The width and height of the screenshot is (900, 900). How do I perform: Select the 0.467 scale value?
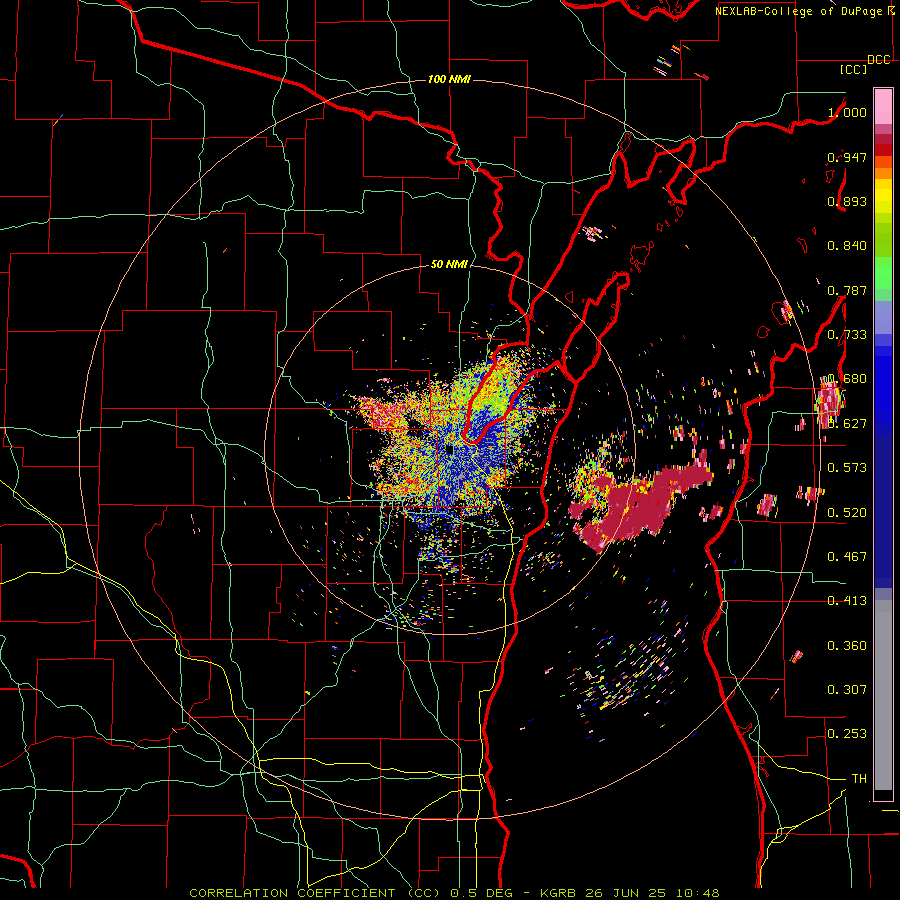click(847, 557)
